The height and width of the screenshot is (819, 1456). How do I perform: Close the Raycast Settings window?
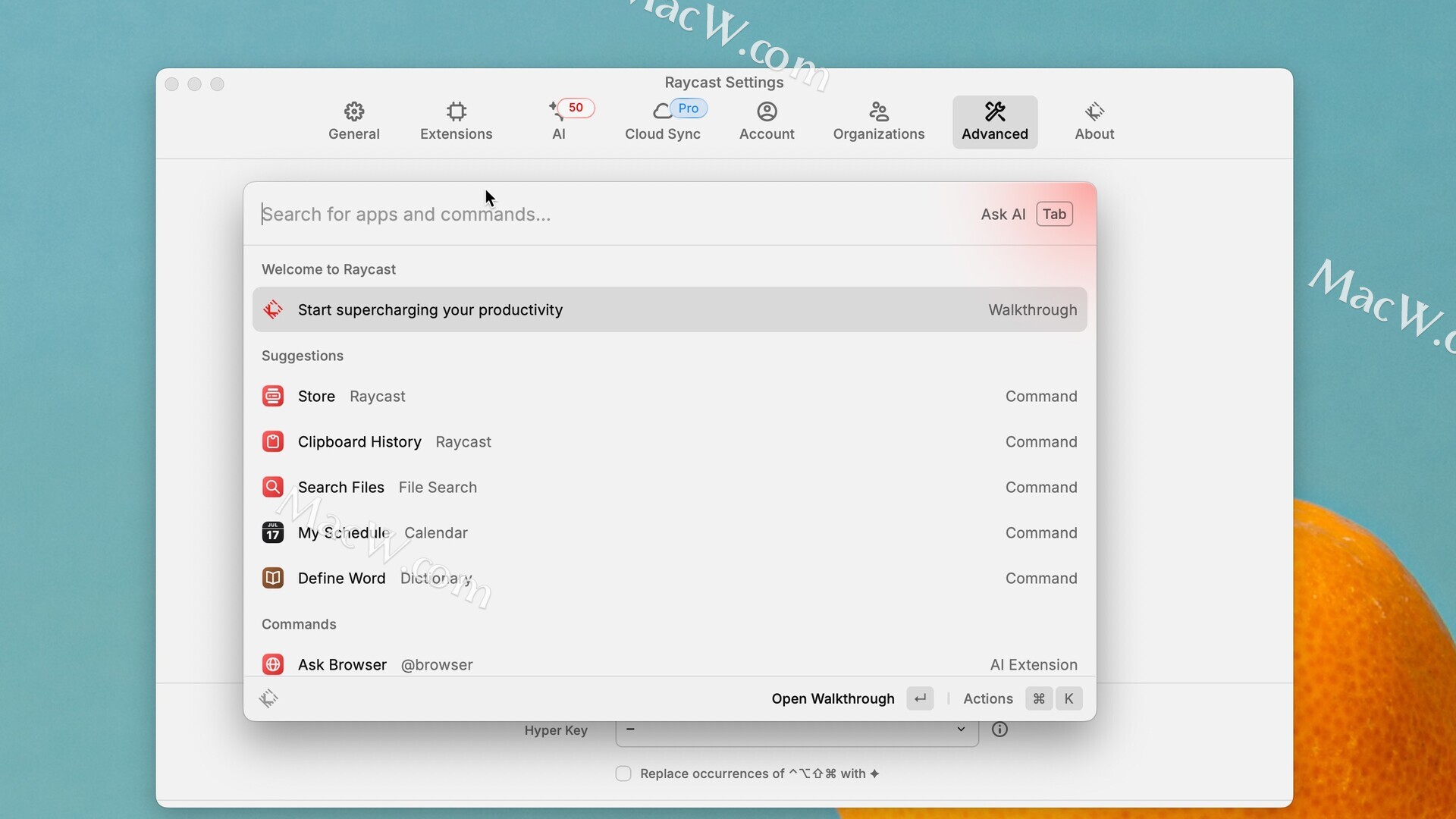coord(172,84)
